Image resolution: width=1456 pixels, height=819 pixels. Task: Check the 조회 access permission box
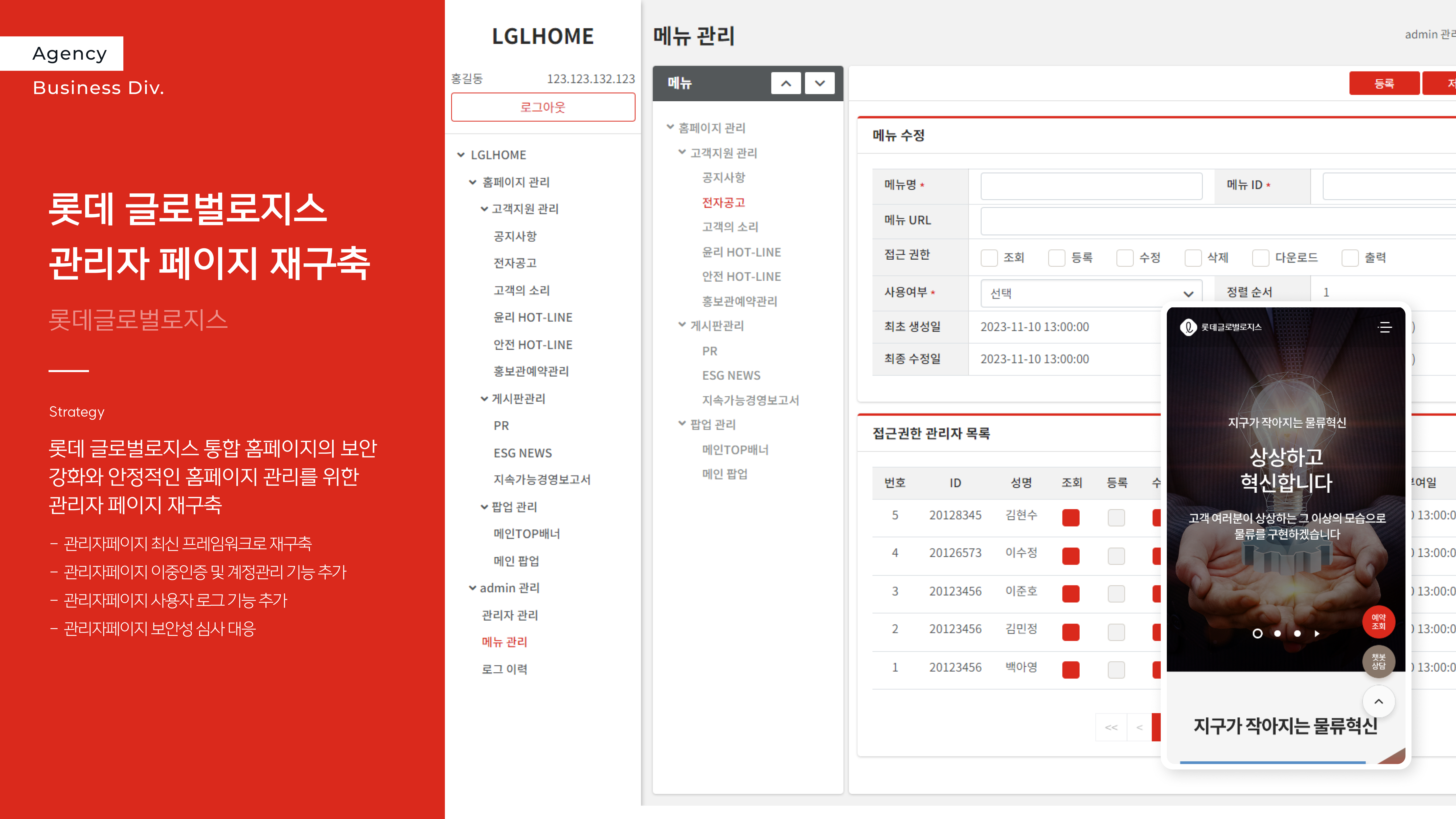(x=989, y=258)
